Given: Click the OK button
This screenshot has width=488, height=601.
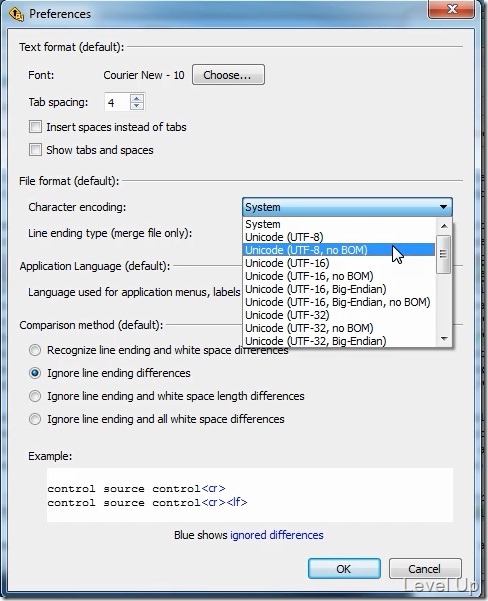Looking at the screenshot, I should pyautogui.click(x=344, y=569).
